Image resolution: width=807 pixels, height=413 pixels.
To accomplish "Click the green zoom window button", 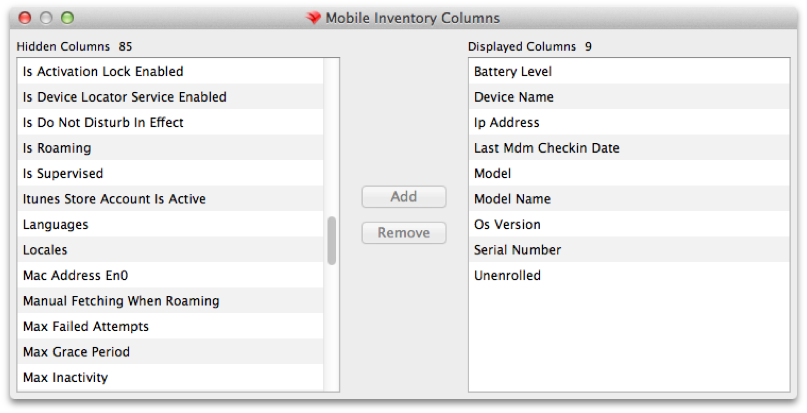I will (x=67, y=18).
